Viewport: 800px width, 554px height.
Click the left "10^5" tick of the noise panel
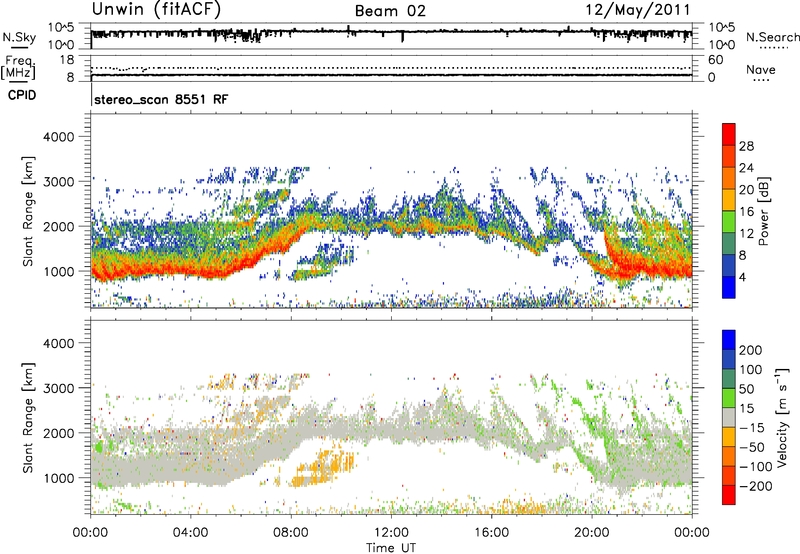[61, 28]
